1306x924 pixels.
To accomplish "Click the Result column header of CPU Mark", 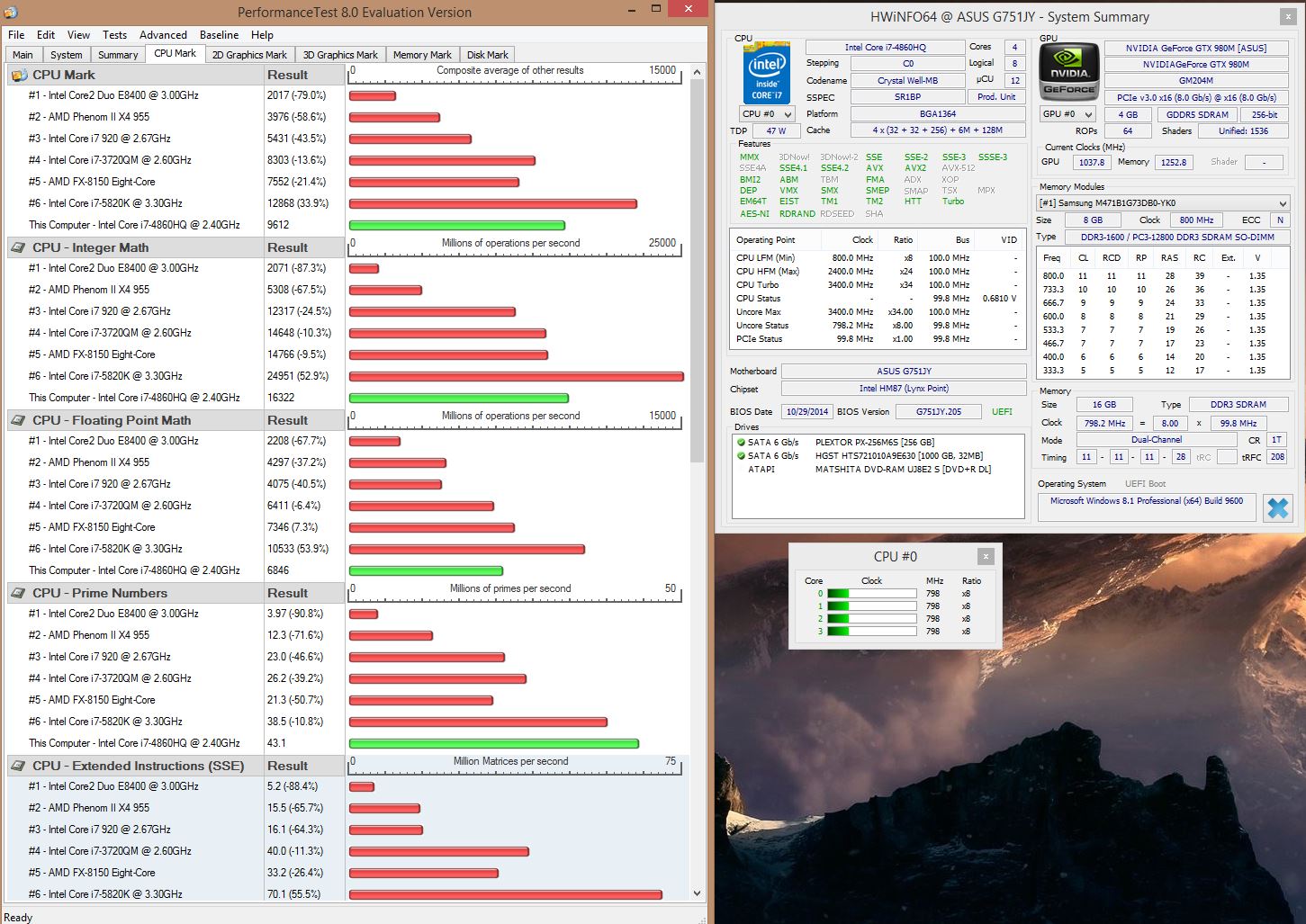I will [x=303, y=75].
